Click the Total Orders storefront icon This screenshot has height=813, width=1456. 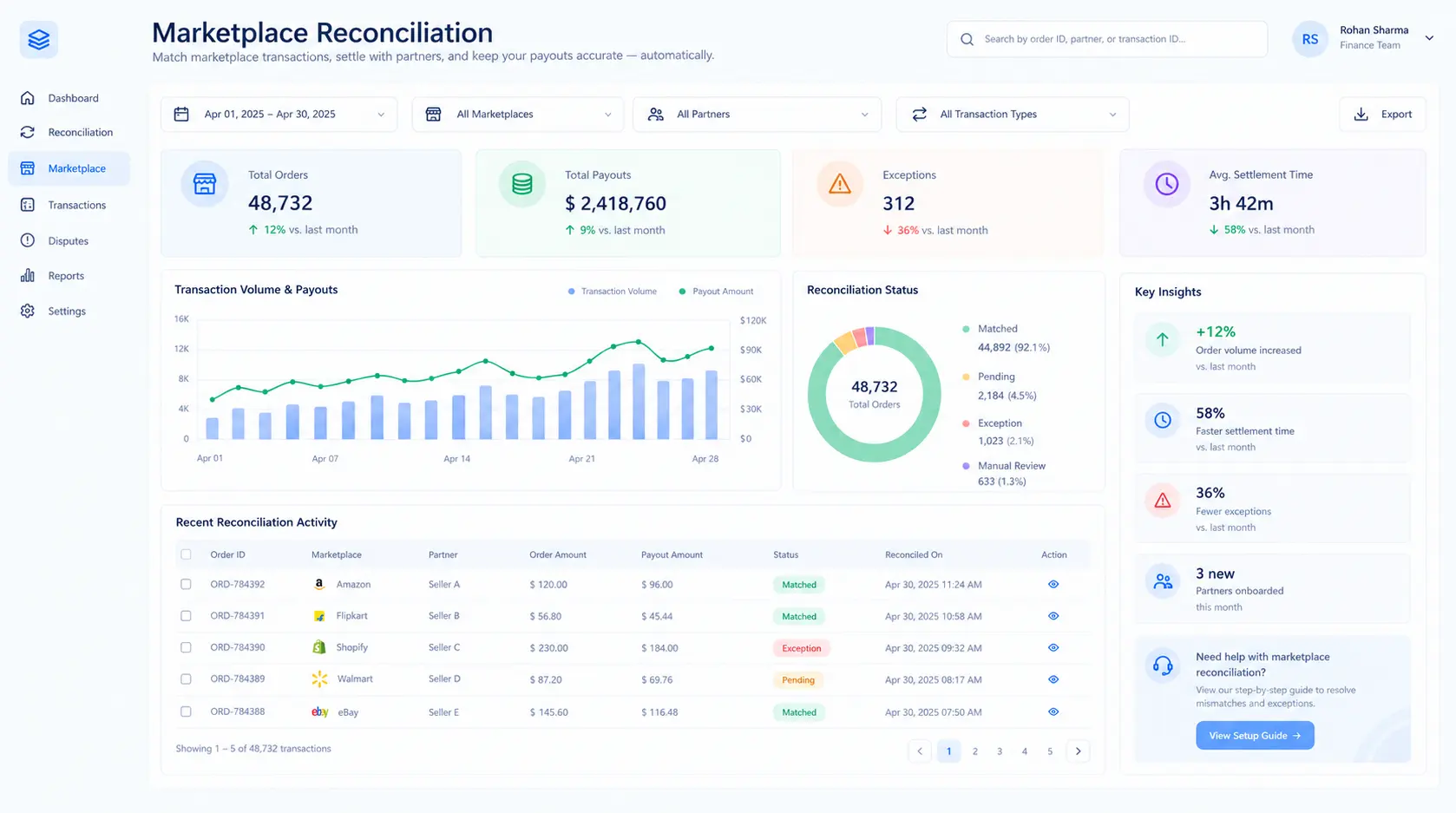tap(205, 184)
